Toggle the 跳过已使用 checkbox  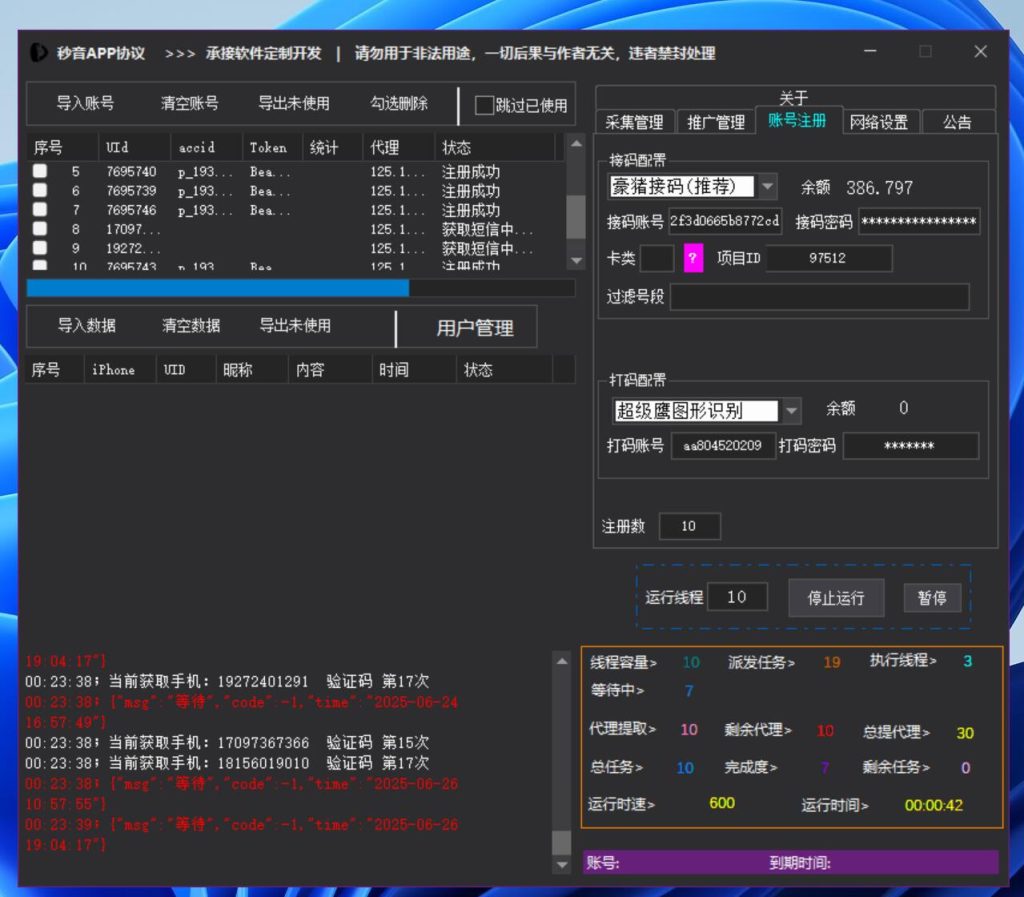[x=485, y=105]
